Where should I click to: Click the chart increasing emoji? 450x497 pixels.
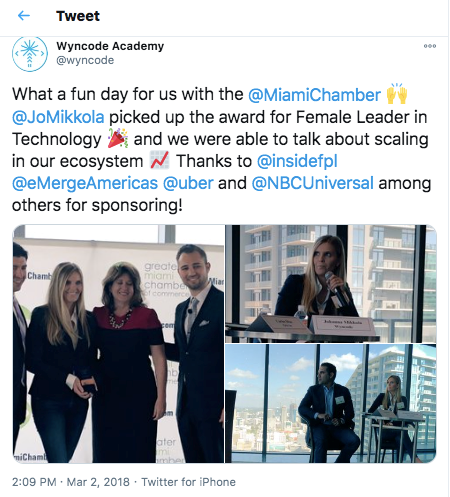160,160
